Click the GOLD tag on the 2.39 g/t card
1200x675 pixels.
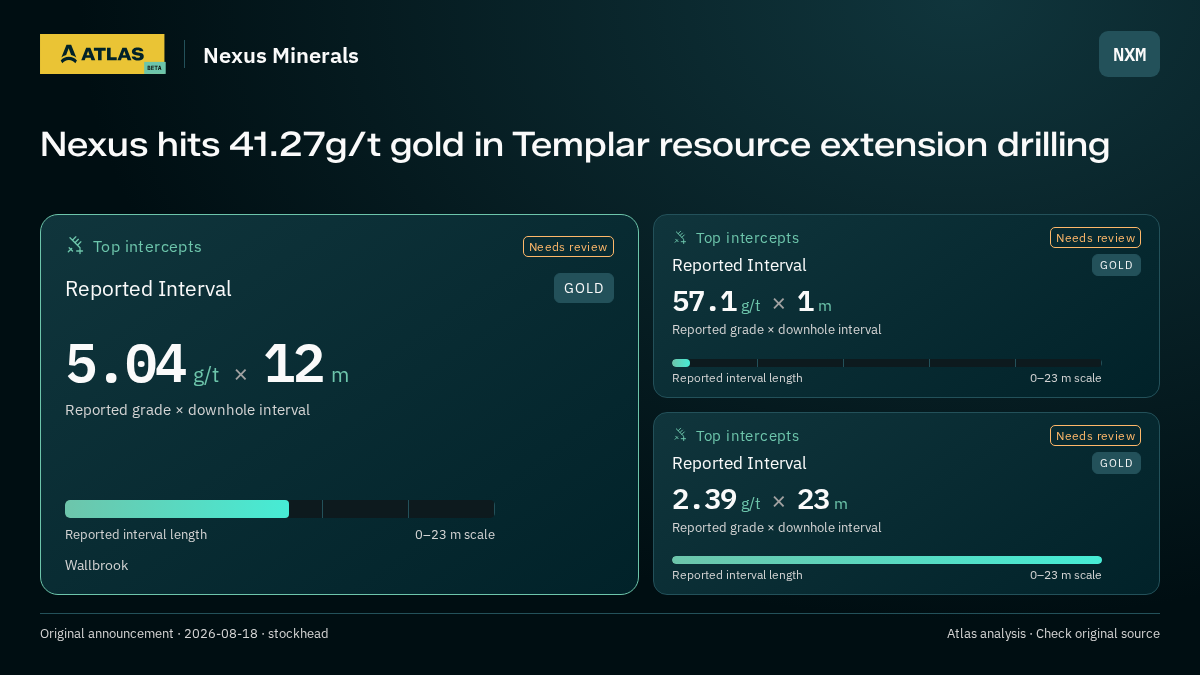[x=1116, y=463]
